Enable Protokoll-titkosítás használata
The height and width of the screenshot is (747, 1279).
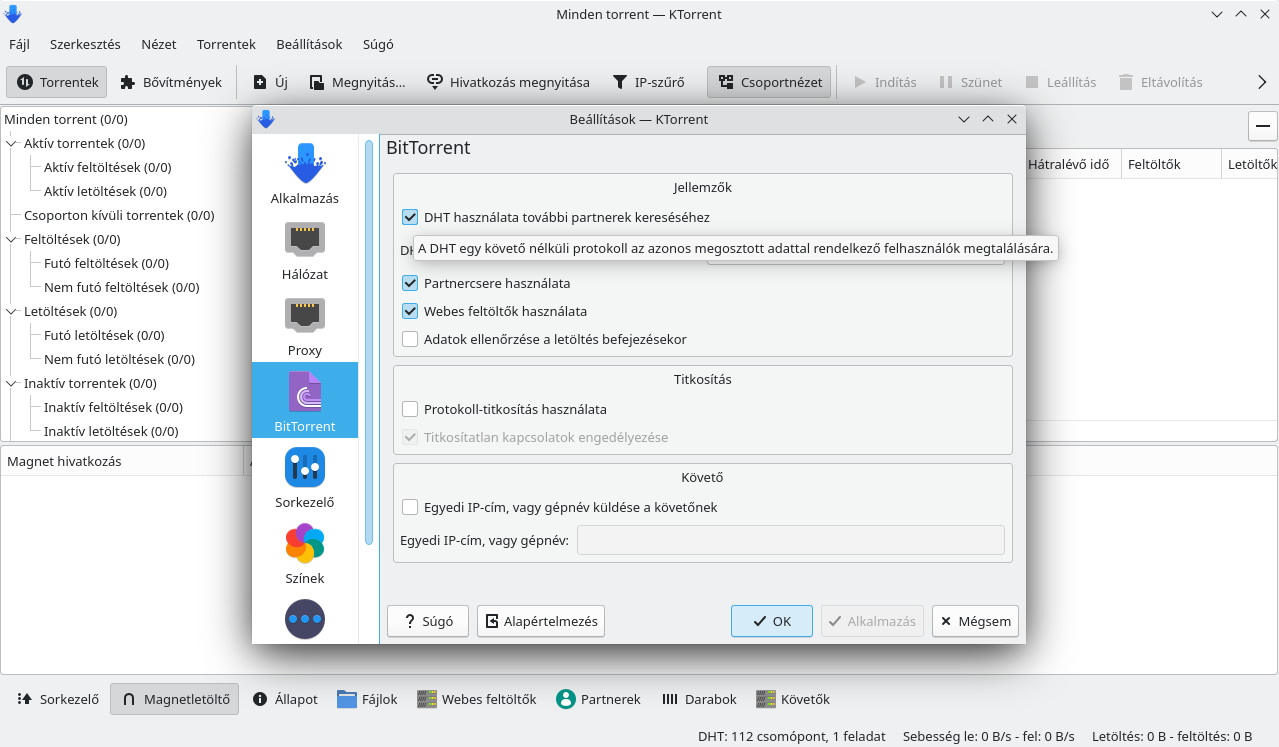click(410, 409)
